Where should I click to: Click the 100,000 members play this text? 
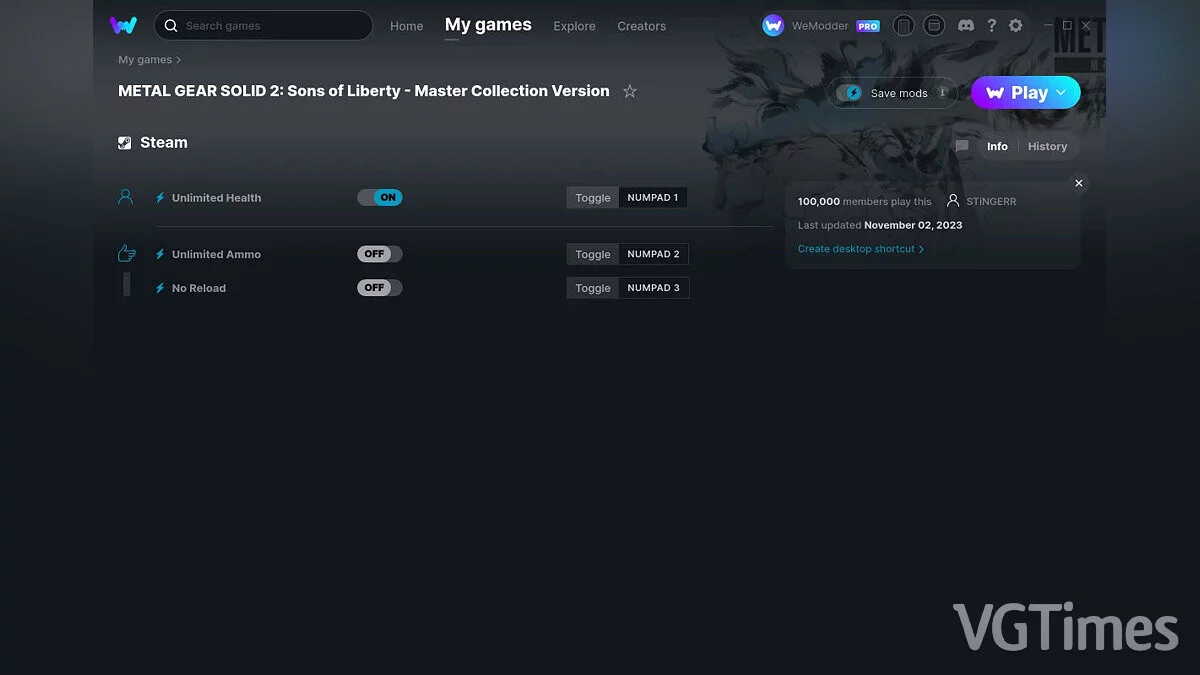coord(864,202)
